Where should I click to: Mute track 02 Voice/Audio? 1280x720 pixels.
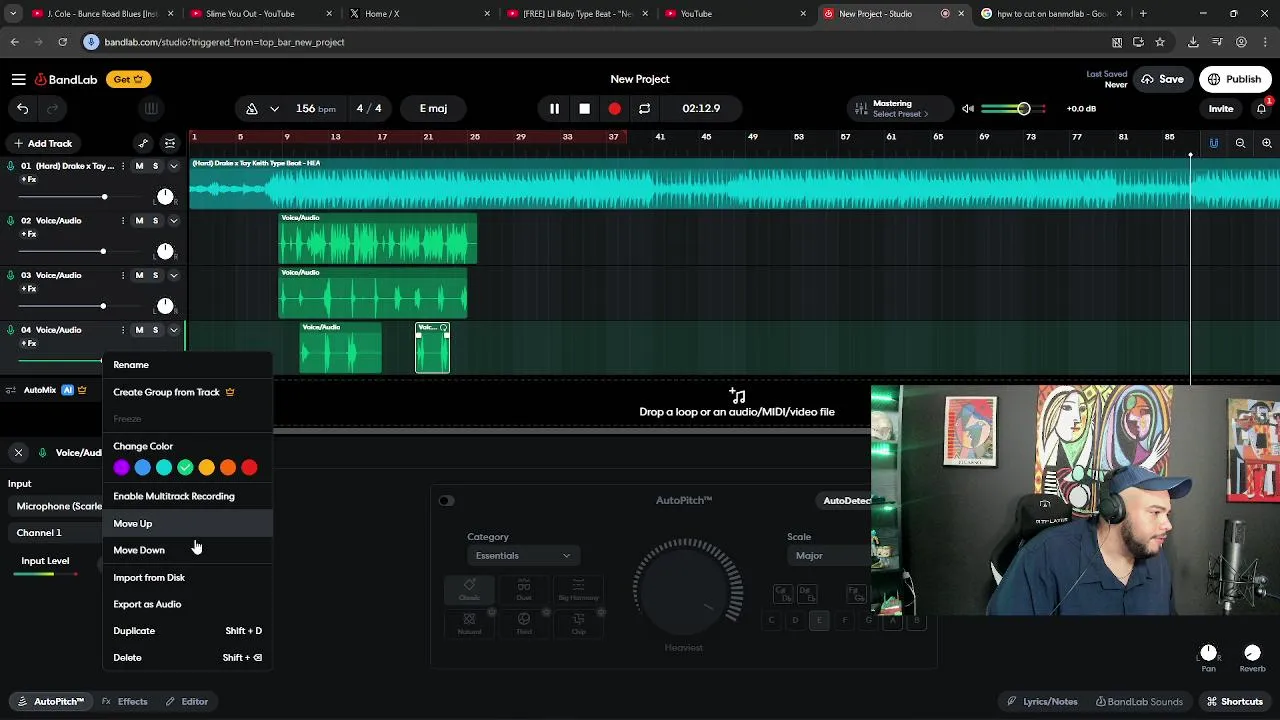tap(139, 220)
